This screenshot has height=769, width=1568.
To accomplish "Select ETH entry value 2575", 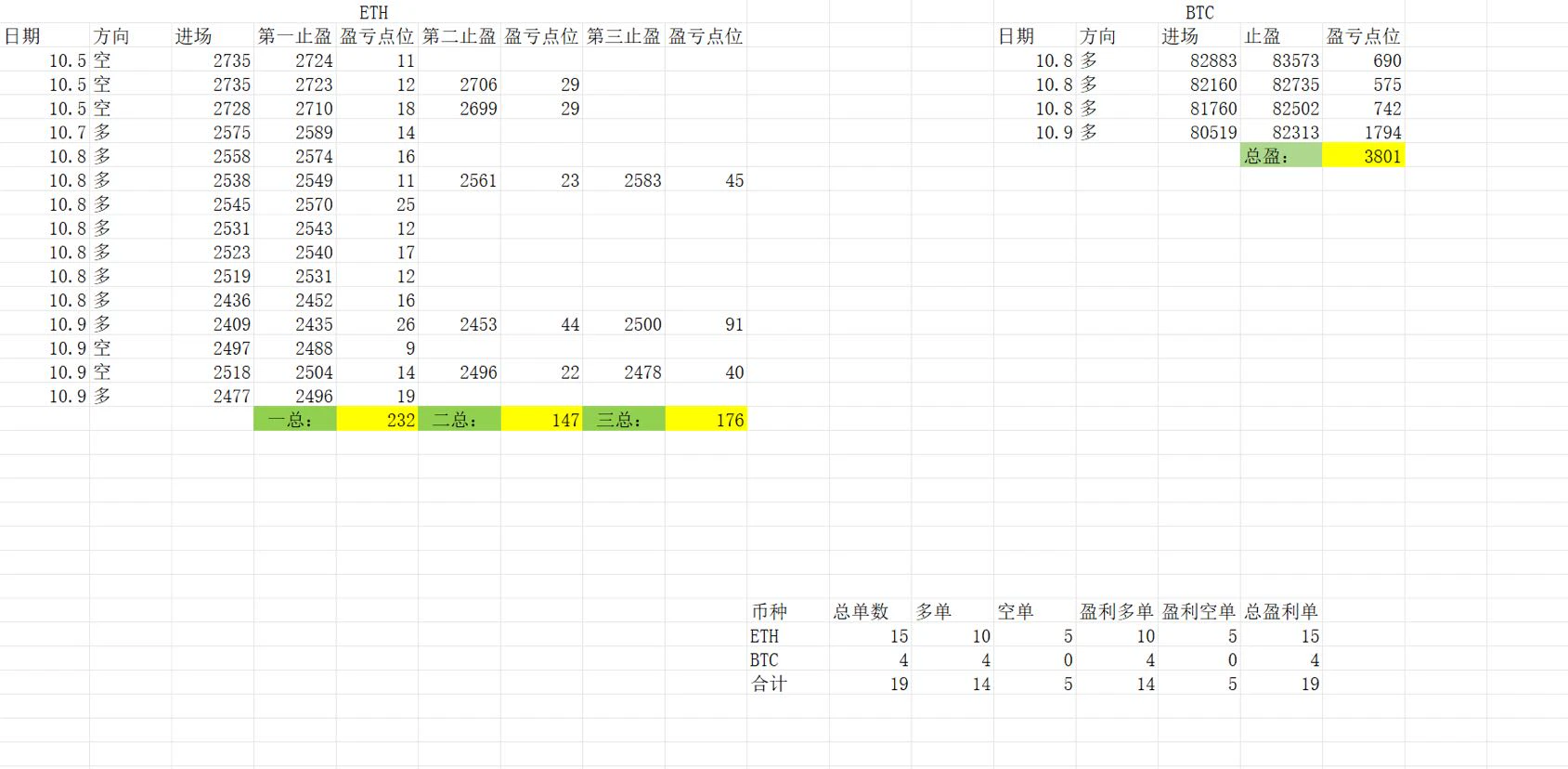I will click(x=213, y=132).
